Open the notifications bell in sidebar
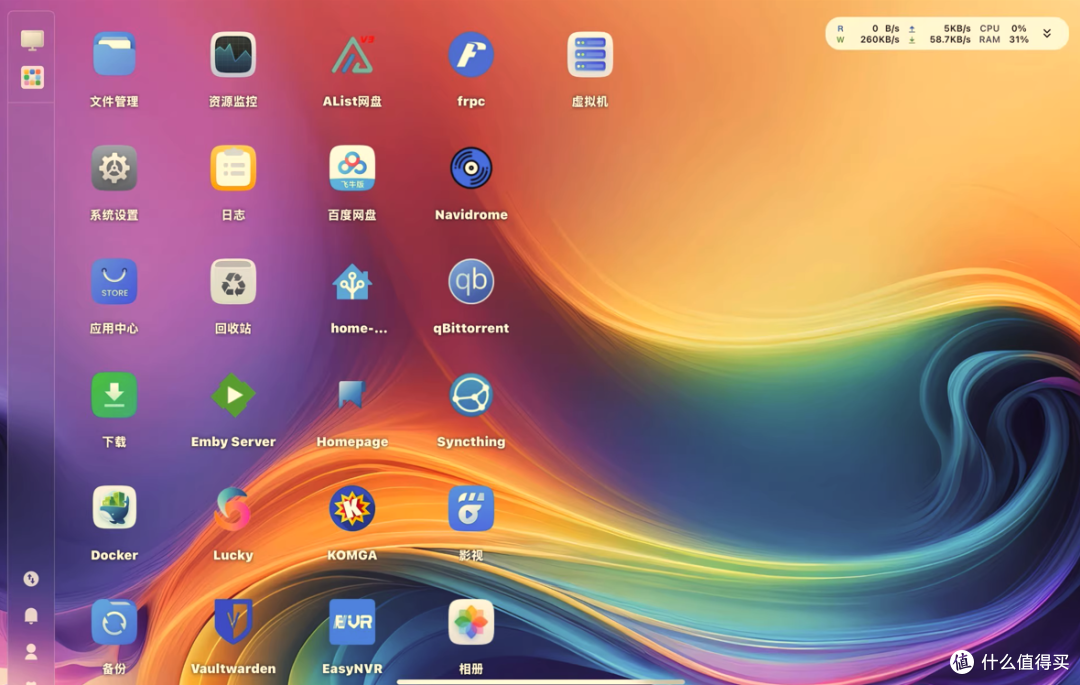 coord(31,615)
